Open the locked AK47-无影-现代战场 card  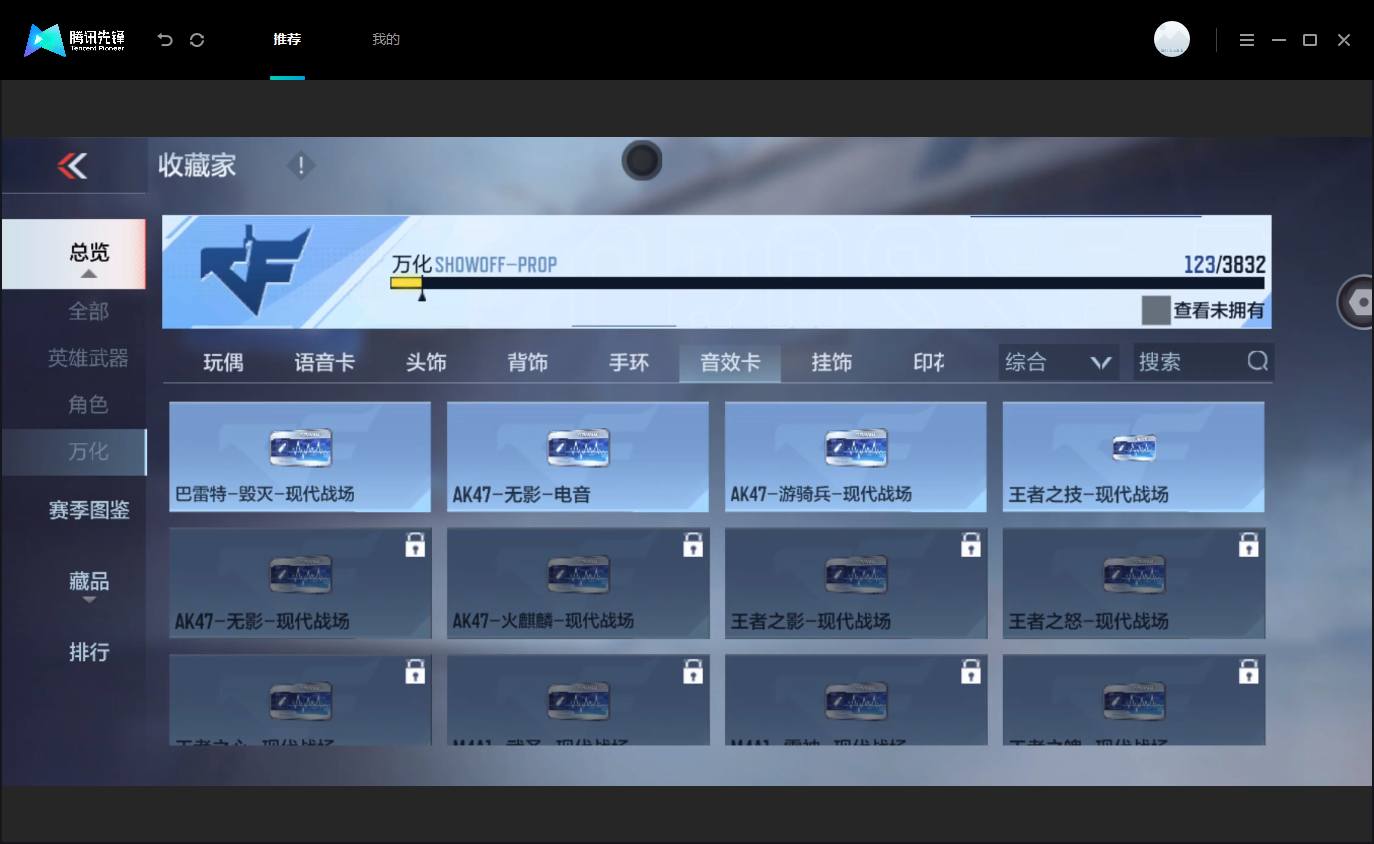(x=300, y=583)
